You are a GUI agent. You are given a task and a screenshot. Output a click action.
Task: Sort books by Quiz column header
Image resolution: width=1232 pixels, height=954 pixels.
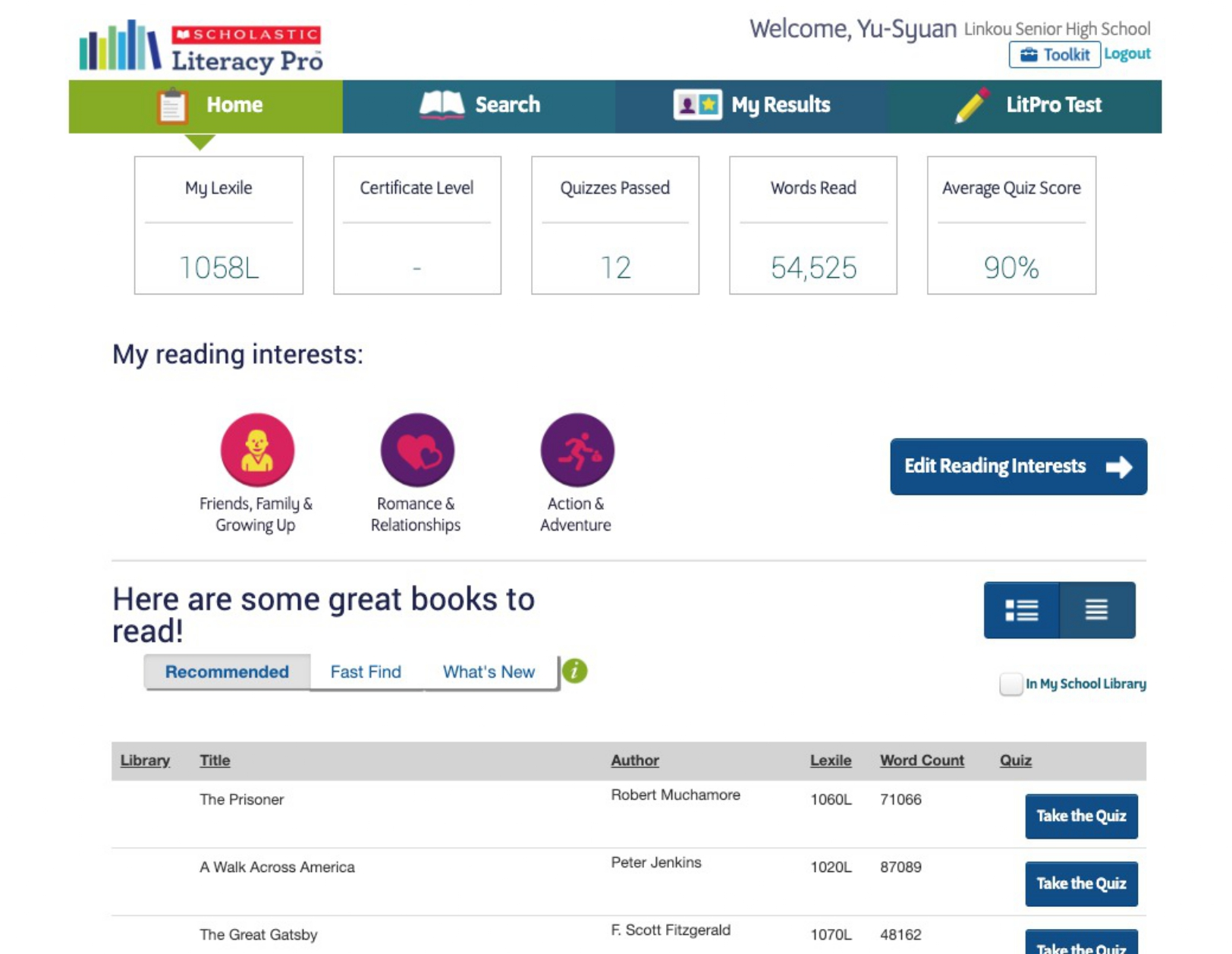tap(1016, 760)
